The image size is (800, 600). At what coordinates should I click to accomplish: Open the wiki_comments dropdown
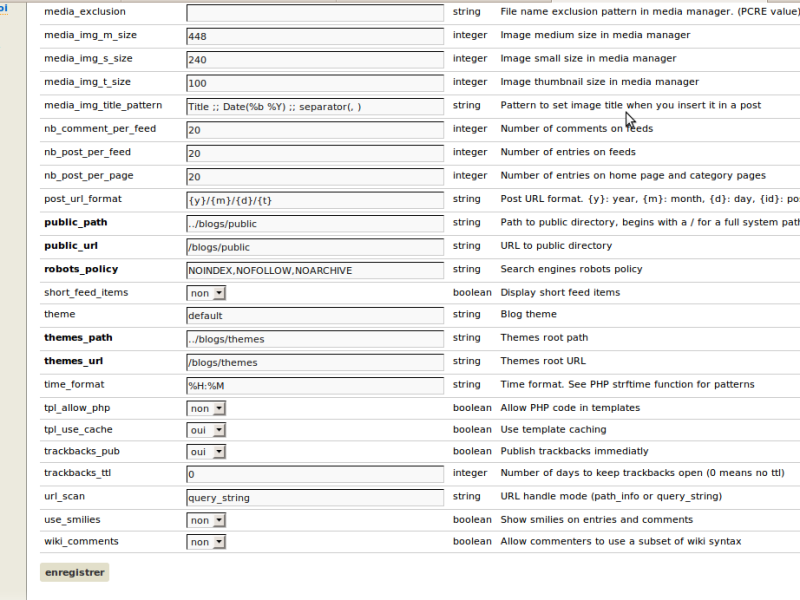pyautogui.click(x=206, y=542)
